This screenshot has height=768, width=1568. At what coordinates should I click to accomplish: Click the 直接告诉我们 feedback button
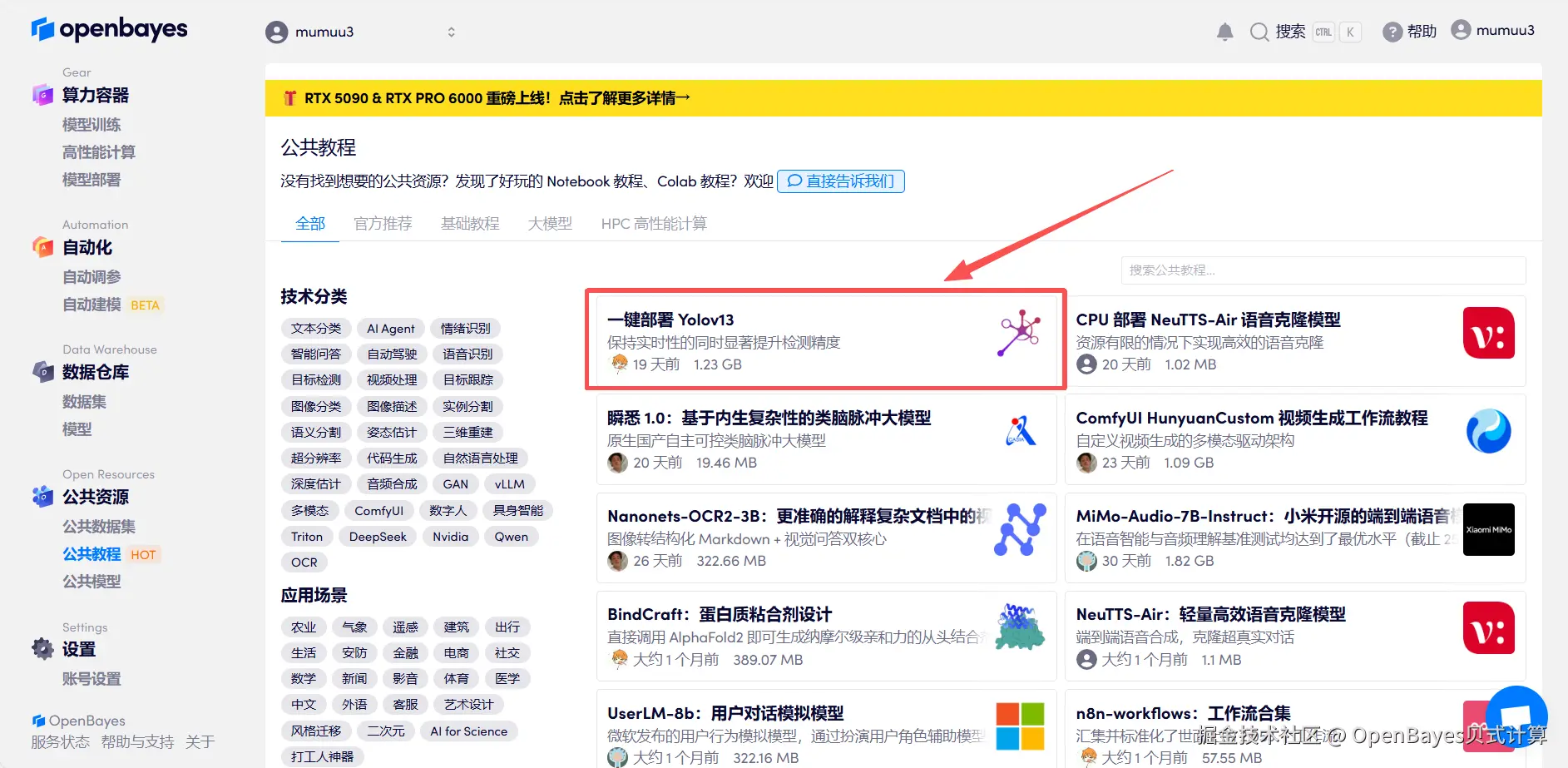coord(840,181)
